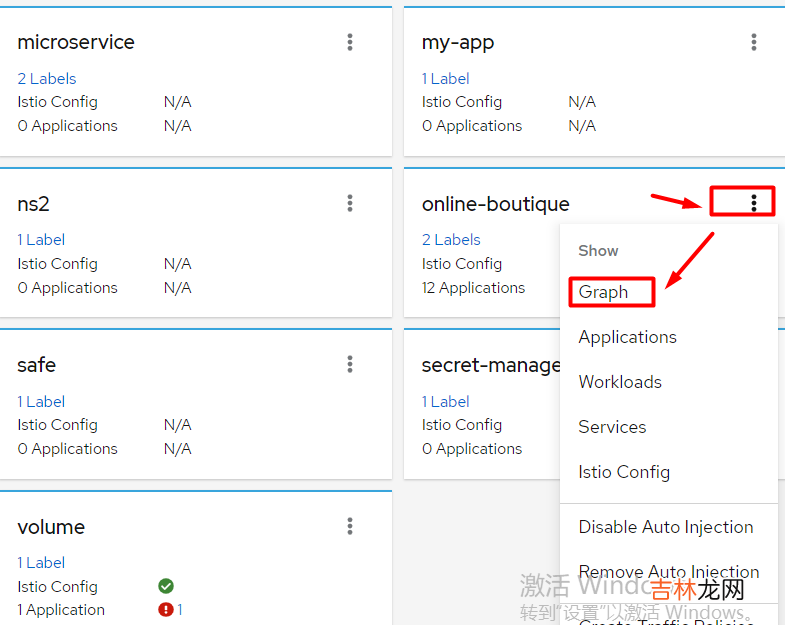Choose Workloads from the menu

[620, 382]
